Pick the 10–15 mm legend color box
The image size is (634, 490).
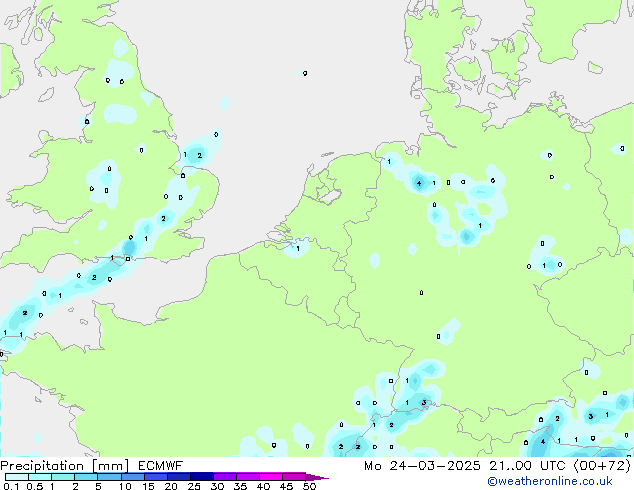click(133, 477)
